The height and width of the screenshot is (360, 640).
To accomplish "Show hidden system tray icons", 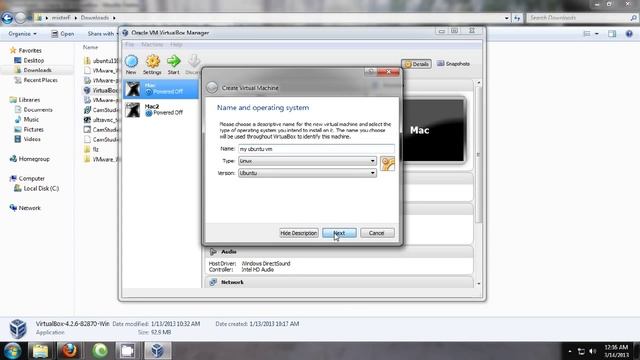I will tap(570, 351).
